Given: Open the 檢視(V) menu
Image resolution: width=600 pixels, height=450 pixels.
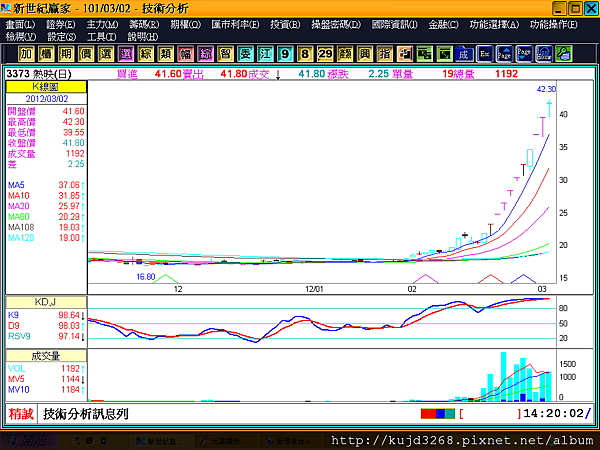Looking at the screenshot, I should (x=21, y=37).
